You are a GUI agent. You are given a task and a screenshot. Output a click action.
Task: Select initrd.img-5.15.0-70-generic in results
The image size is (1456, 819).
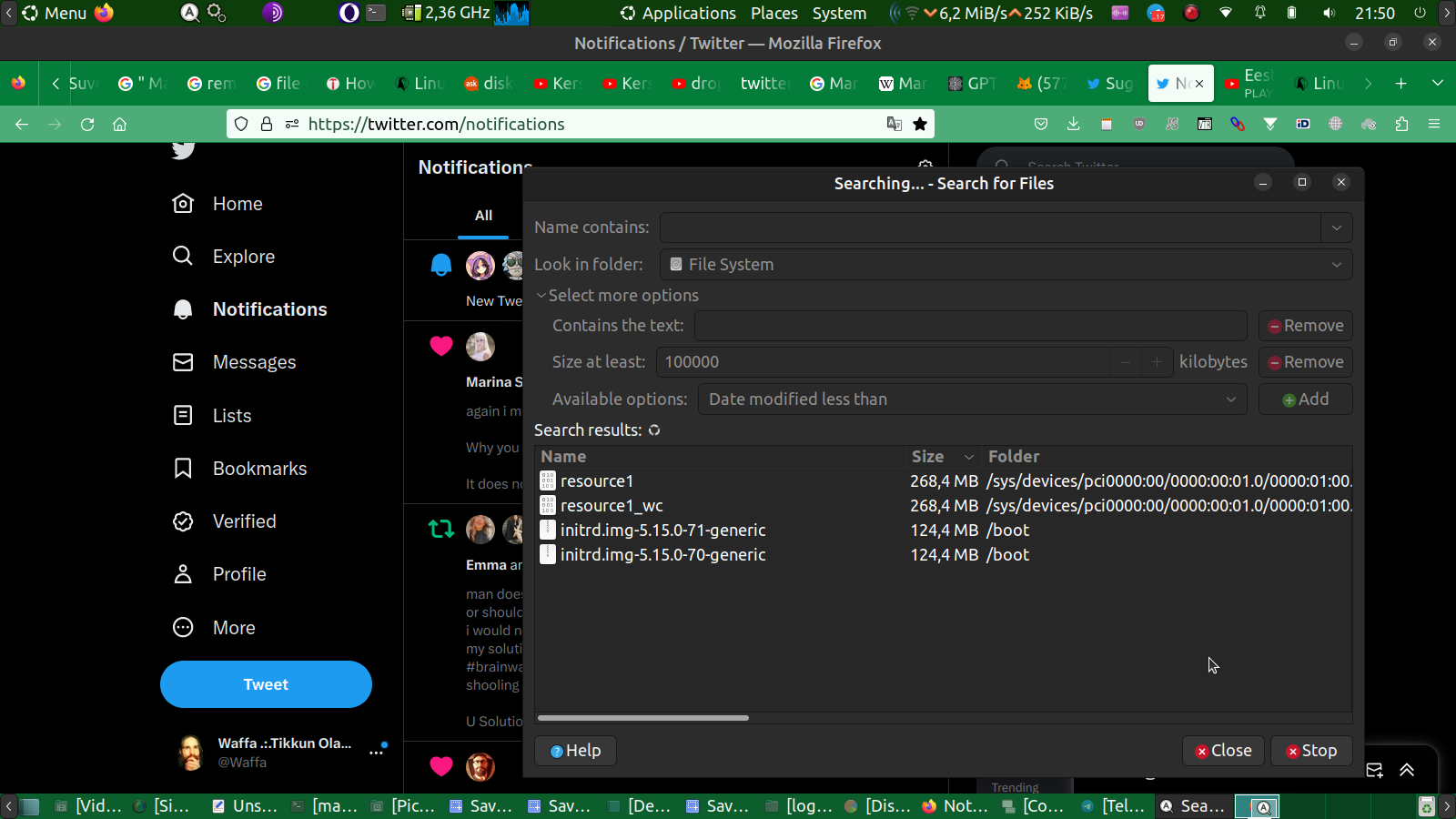[x=944, y=555]
